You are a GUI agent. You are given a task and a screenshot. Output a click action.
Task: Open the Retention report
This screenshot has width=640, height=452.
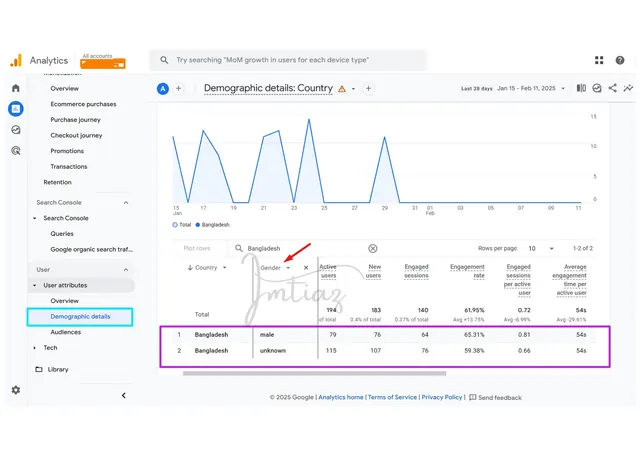click(x=57, y=182)
